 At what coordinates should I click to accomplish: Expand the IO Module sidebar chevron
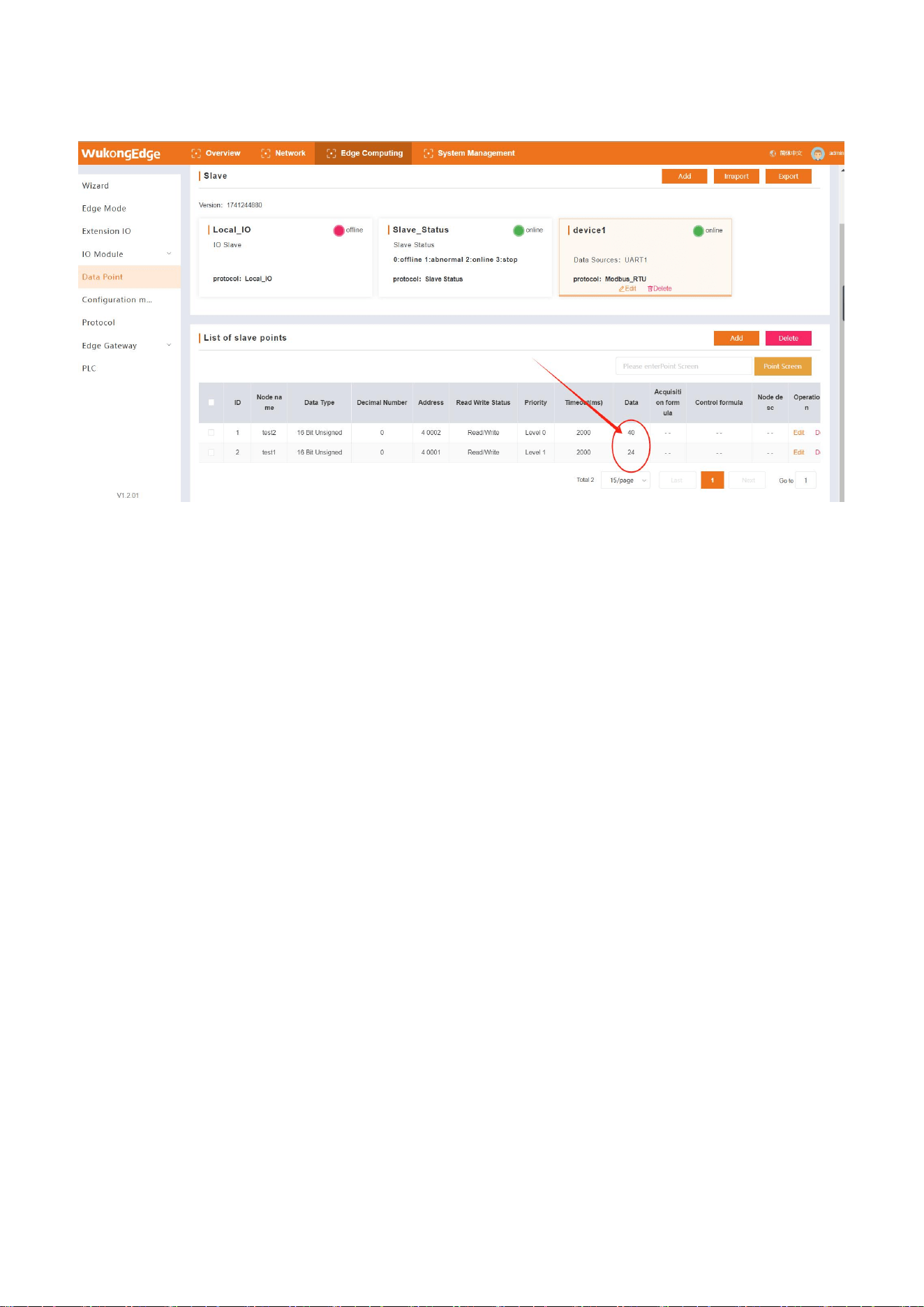point(169,254)
